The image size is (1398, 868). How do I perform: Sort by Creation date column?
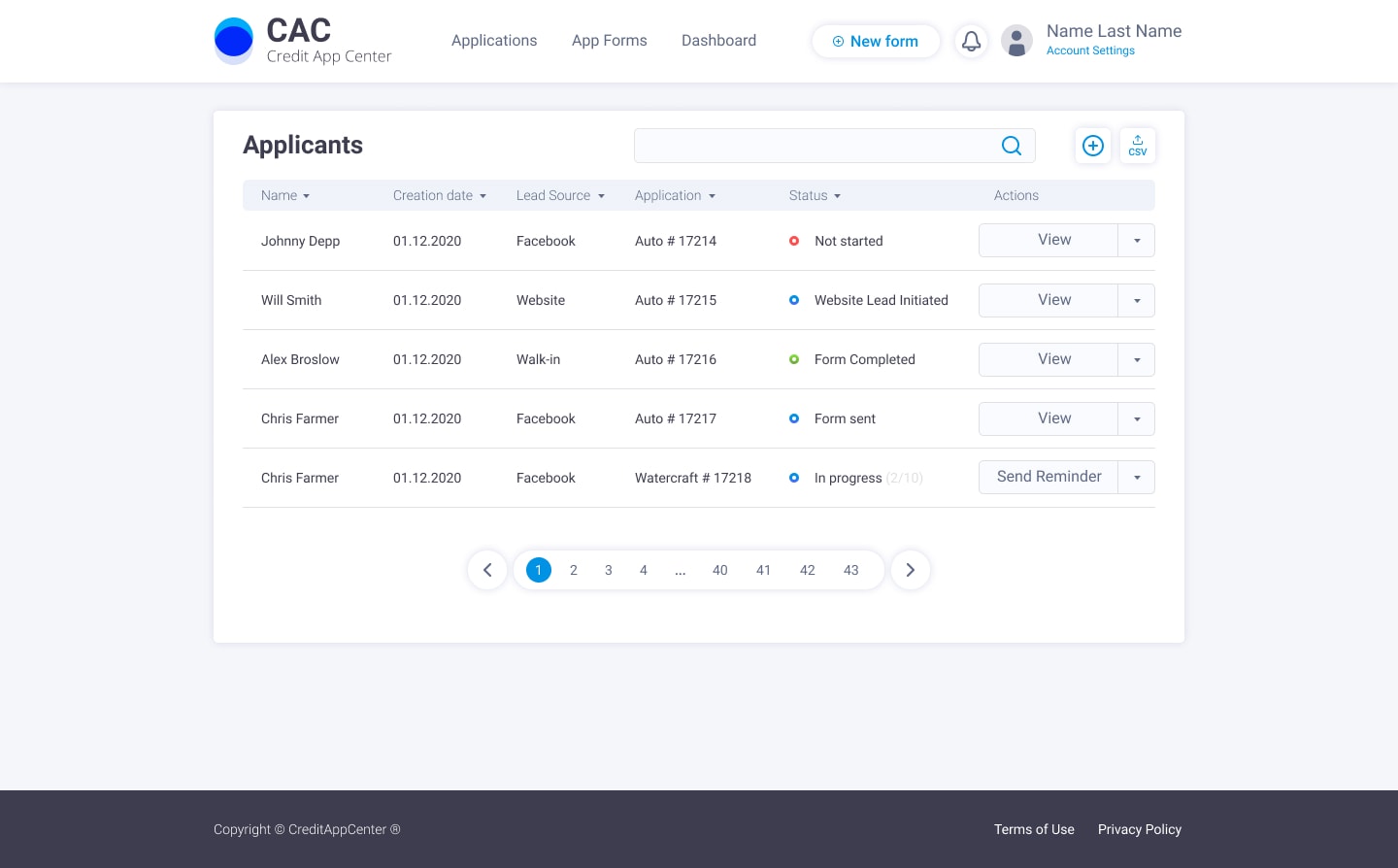[440, 195]
